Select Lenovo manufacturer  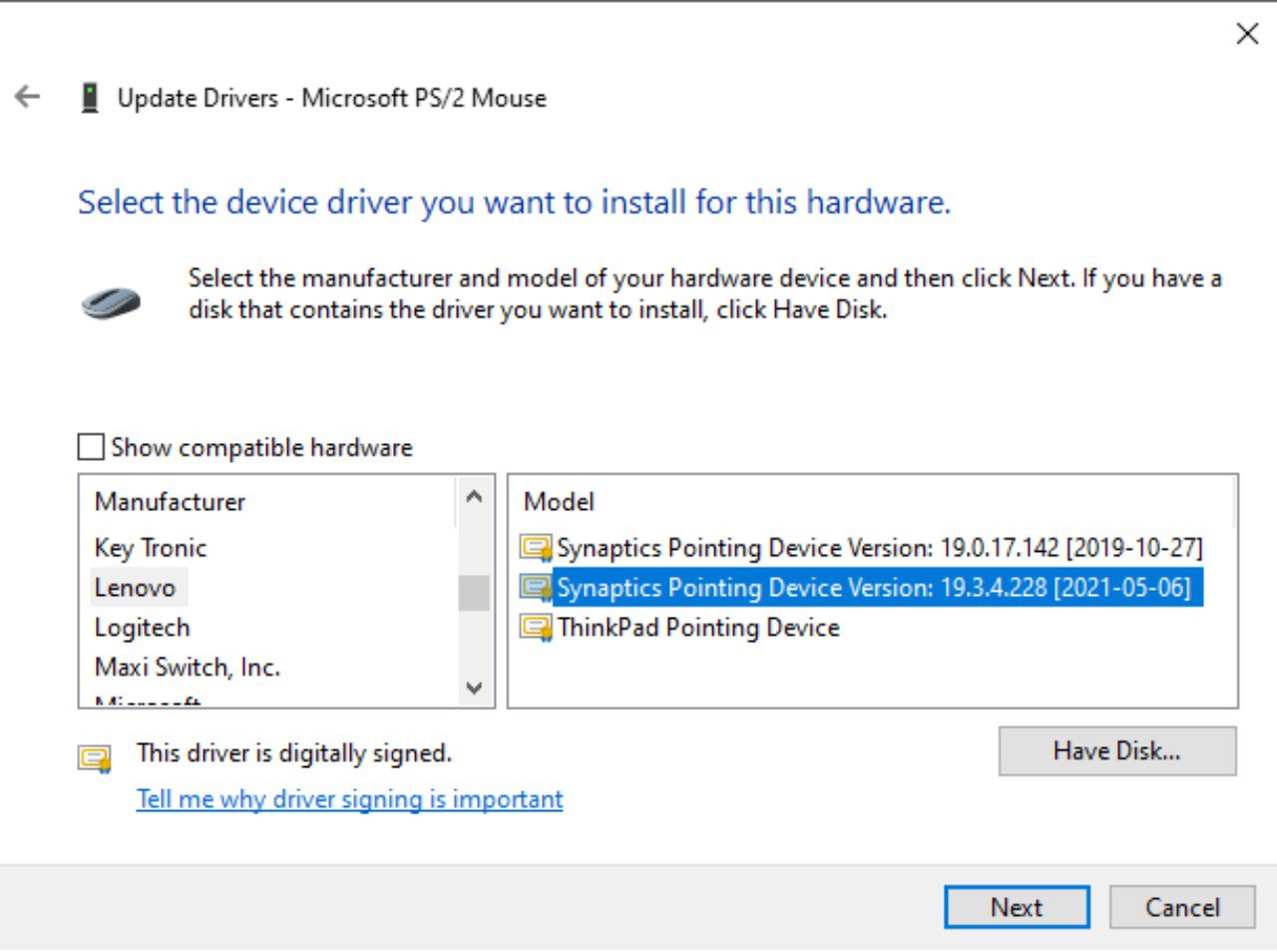(135, 588)
